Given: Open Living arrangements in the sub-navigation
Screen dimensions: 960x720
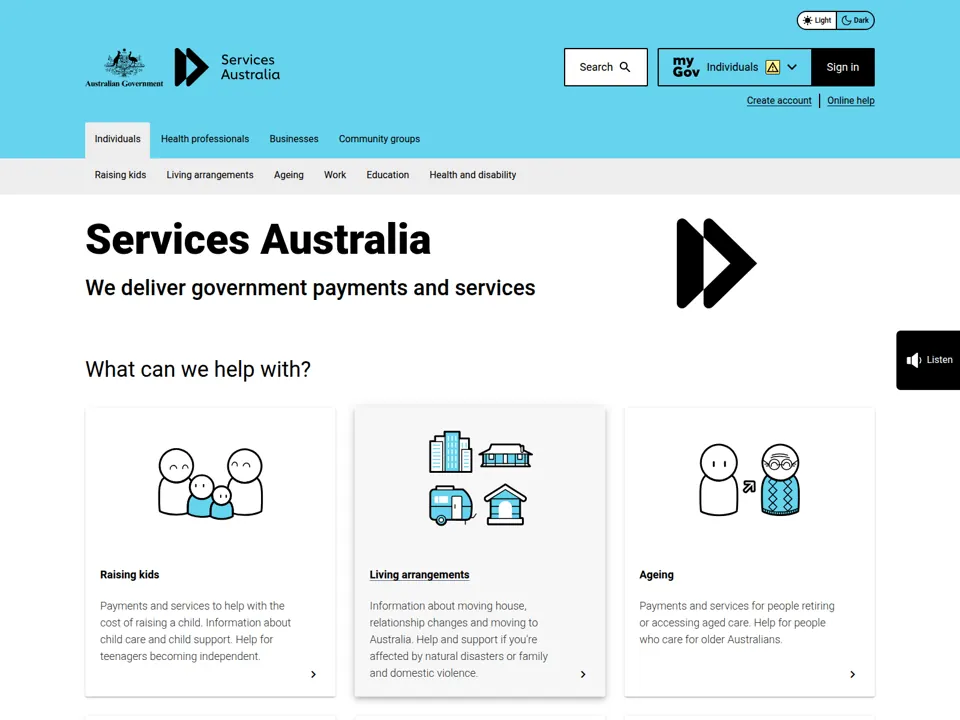Looking at the screenshot, I should pyautogui.click(x=210, y=175).
